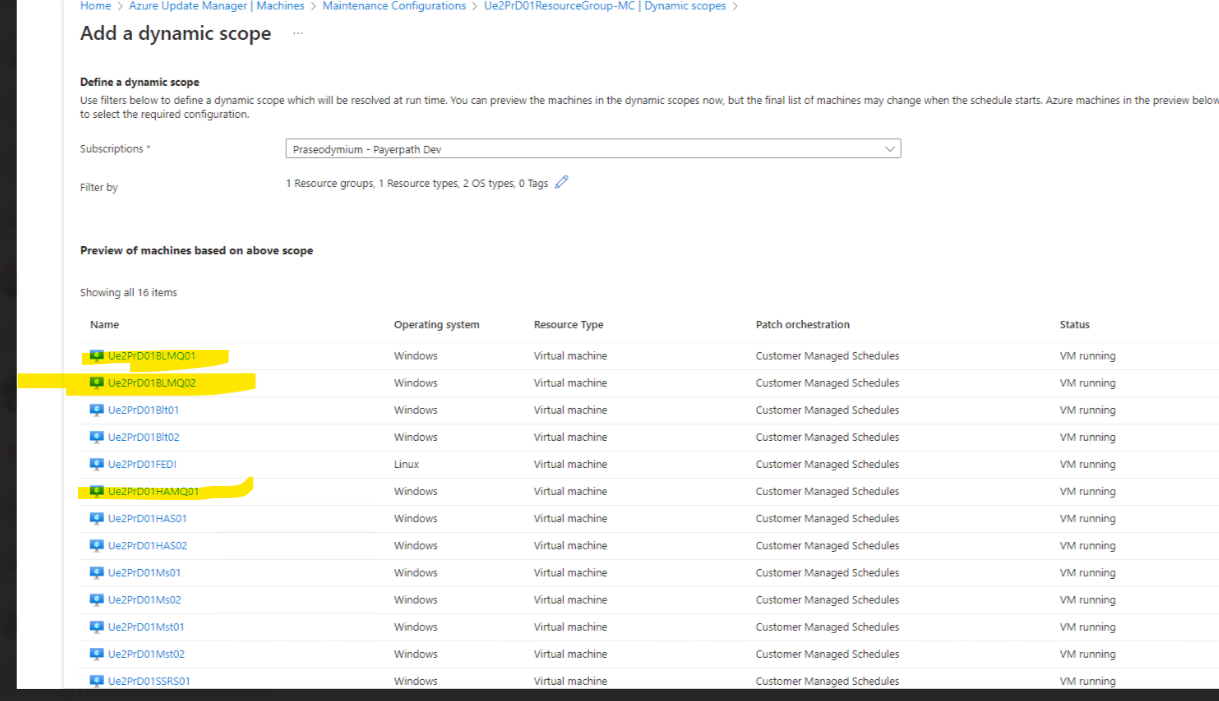Click the pencil edit icon beside Filter by
This screenshot has height=701, width=1219.
tap(561, 182)
